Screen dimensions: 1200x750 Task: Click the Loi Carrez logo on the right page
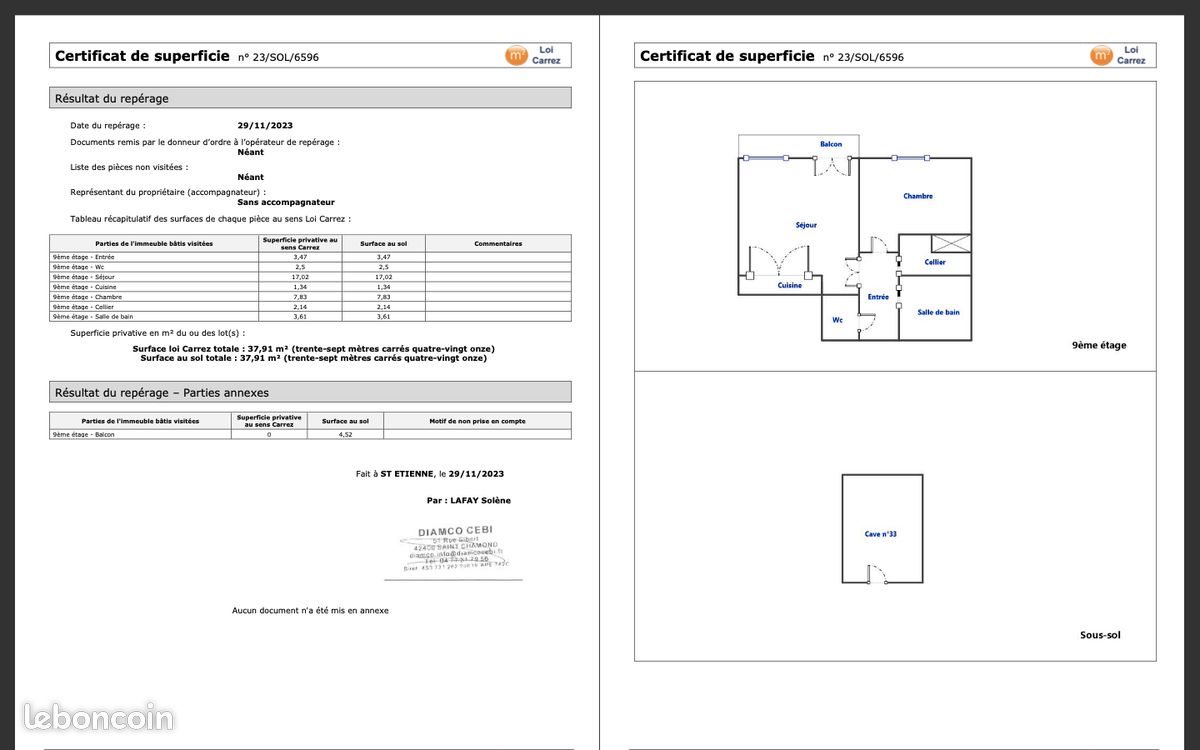click(1120, 55)
